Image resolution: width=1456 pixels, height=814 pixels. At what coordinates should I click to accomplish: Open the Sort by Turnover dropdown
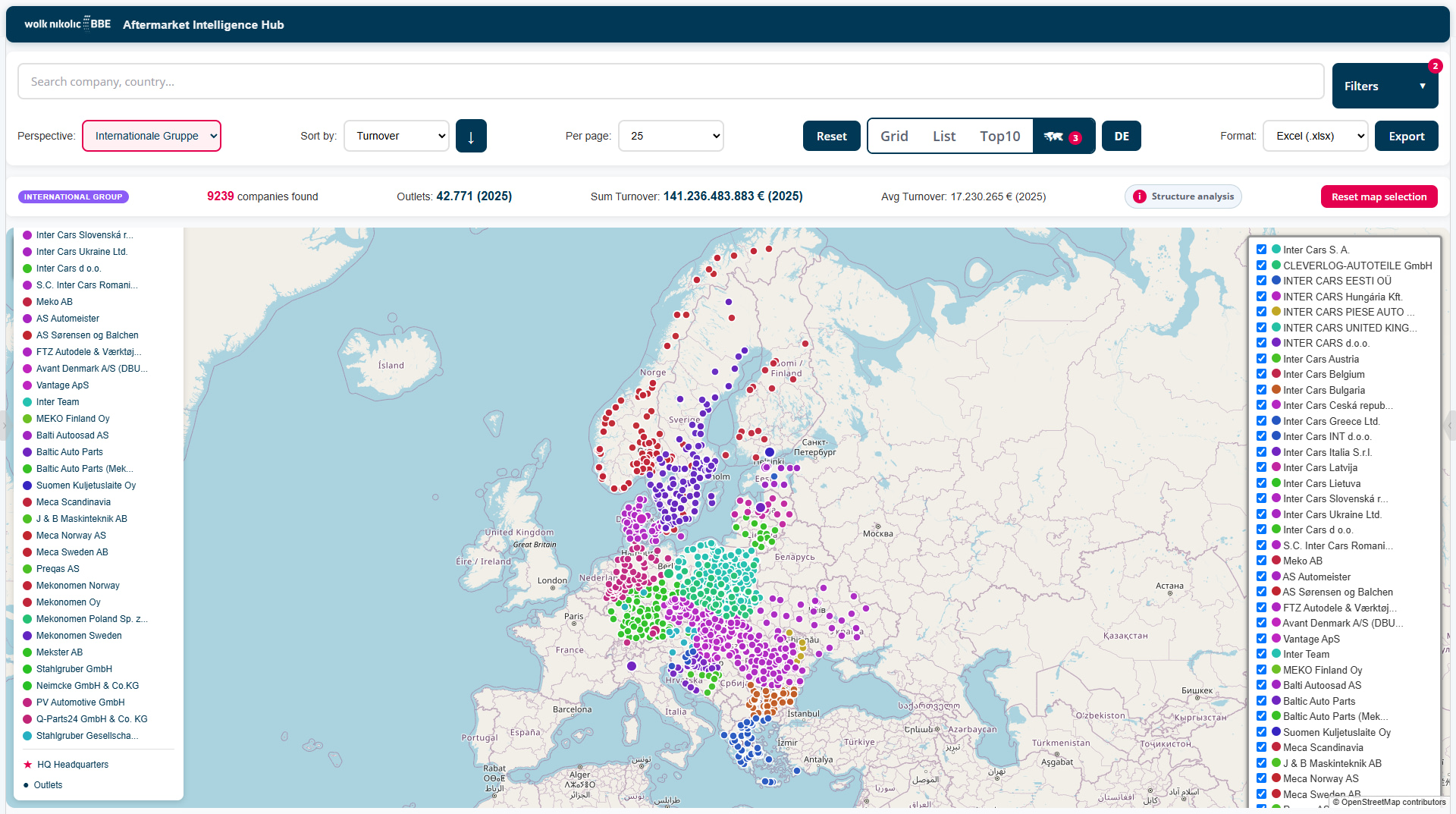coord(397,136)
